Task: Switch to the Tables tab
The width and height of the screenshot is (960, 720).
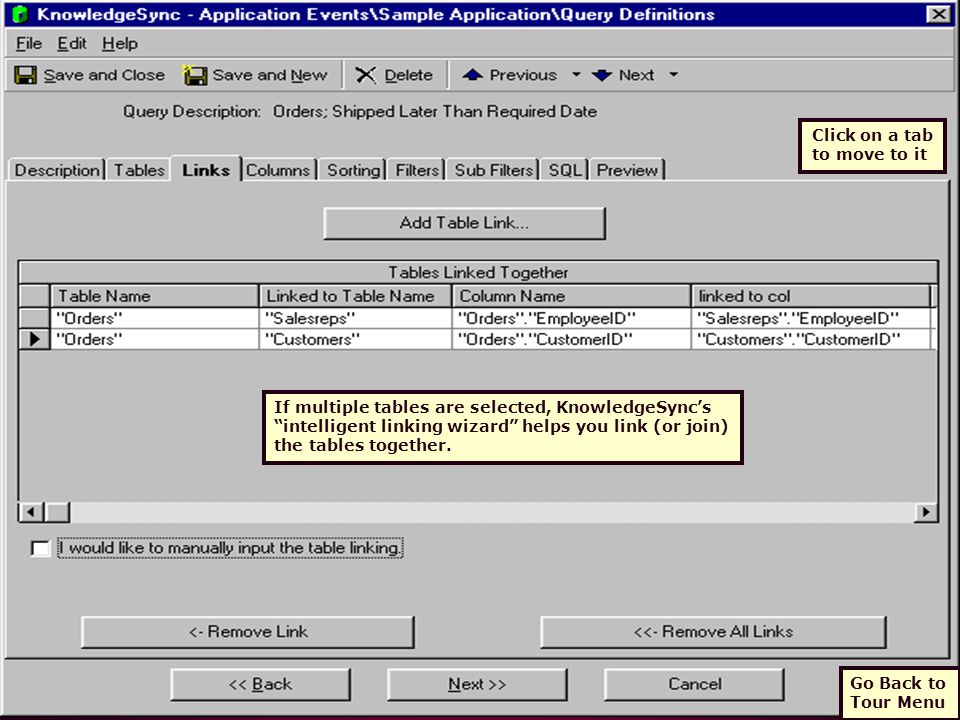Action: [140, 170]
